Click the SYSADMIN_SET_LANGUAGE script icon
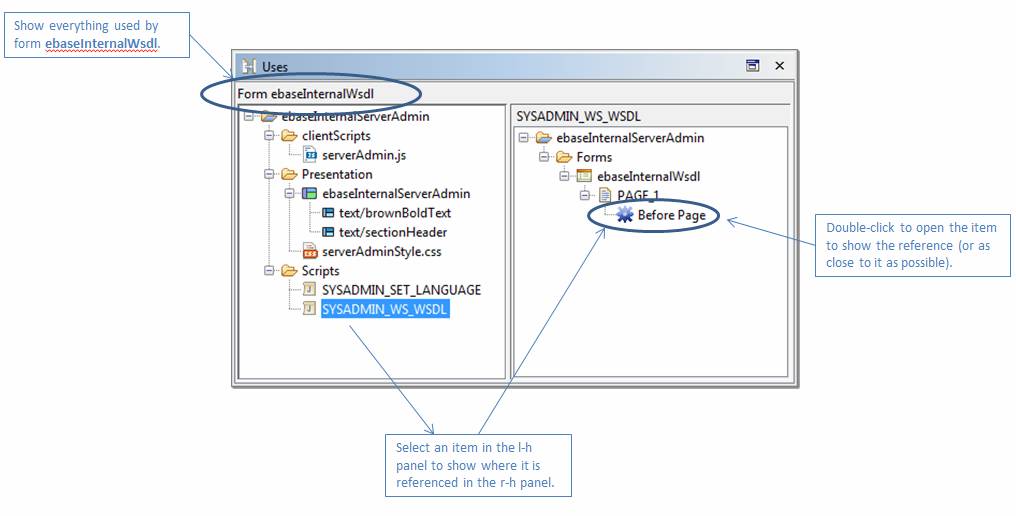Viewport: 1016px width, 516px height. click(x=311, y=290)
